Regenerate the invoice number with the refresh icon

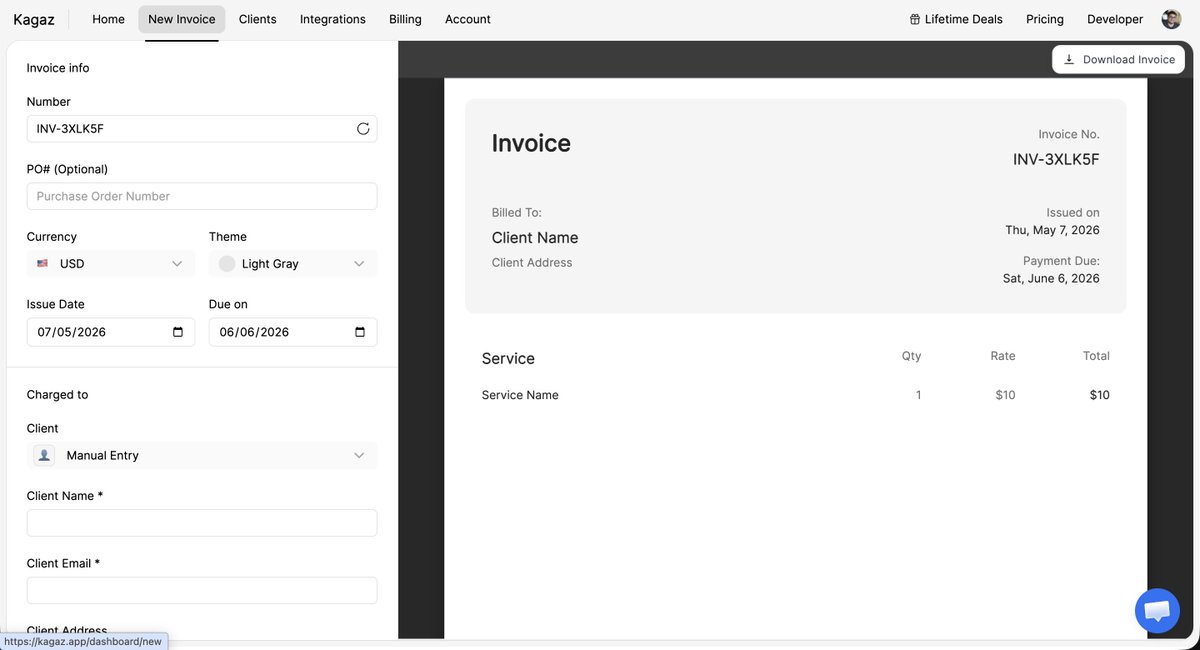coord(363,129)
